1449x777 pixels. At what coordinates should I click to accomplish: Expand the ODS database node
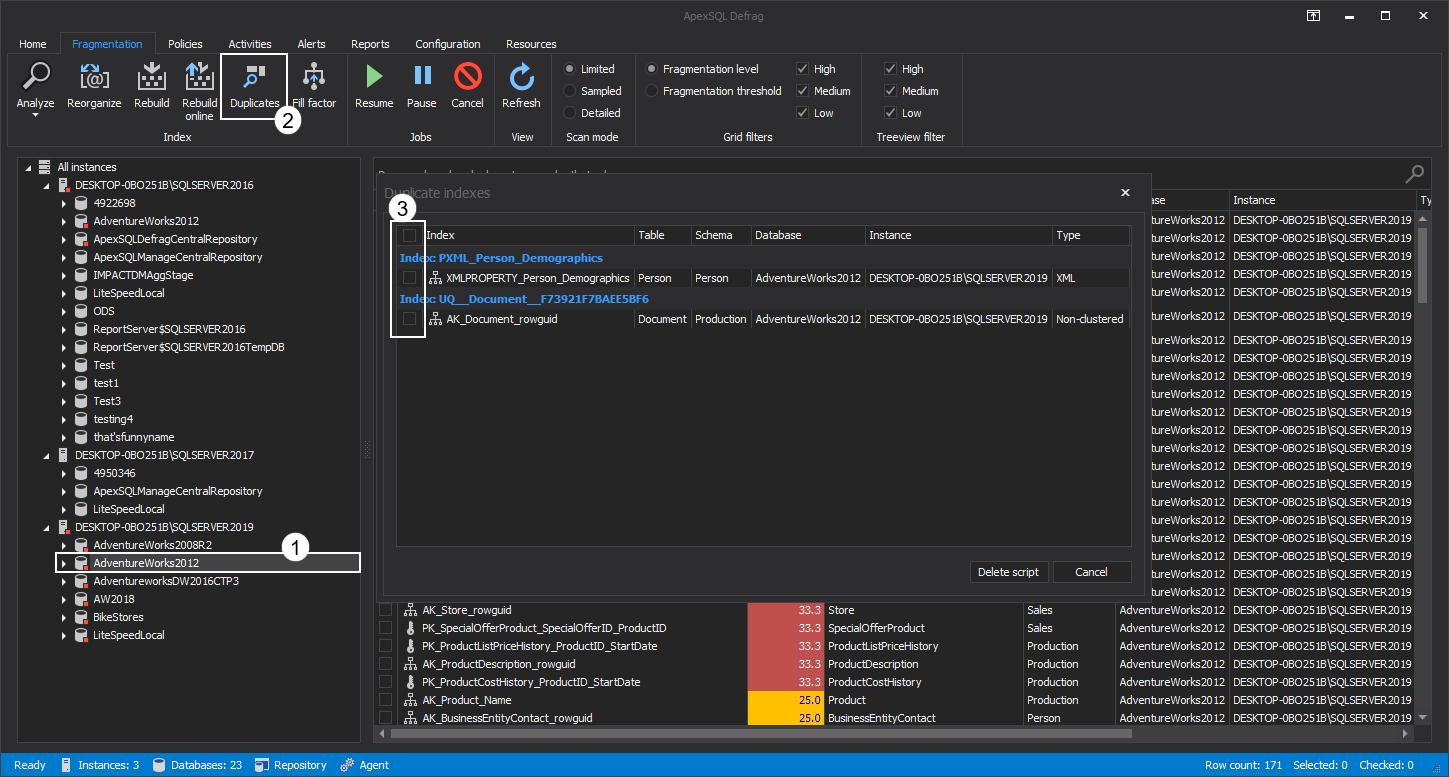pos(65,311)
